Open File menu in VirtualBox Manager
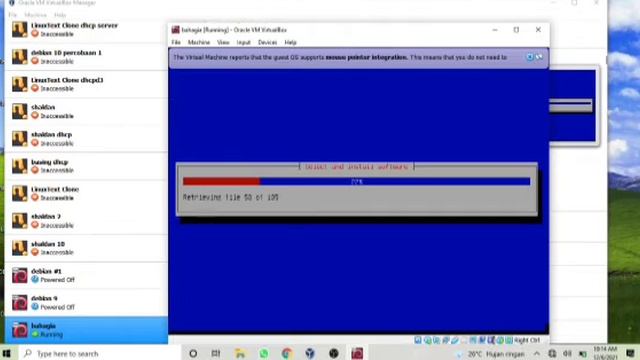This screenshot has height=360, width=640. click(x=13, y=15)
